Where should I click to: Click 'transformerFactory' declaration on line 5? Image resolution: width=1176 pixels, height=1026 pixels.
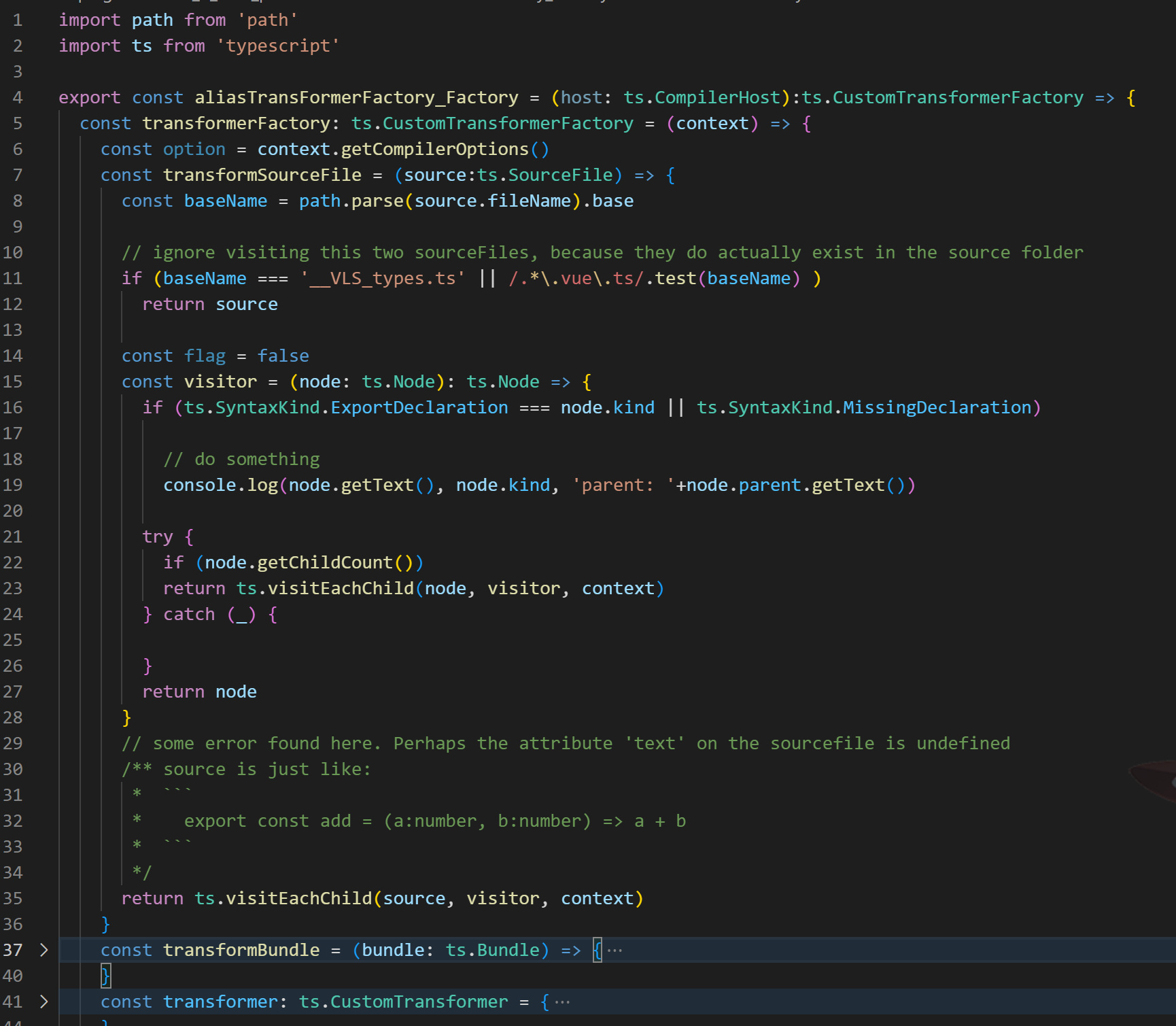click(236, 123)
